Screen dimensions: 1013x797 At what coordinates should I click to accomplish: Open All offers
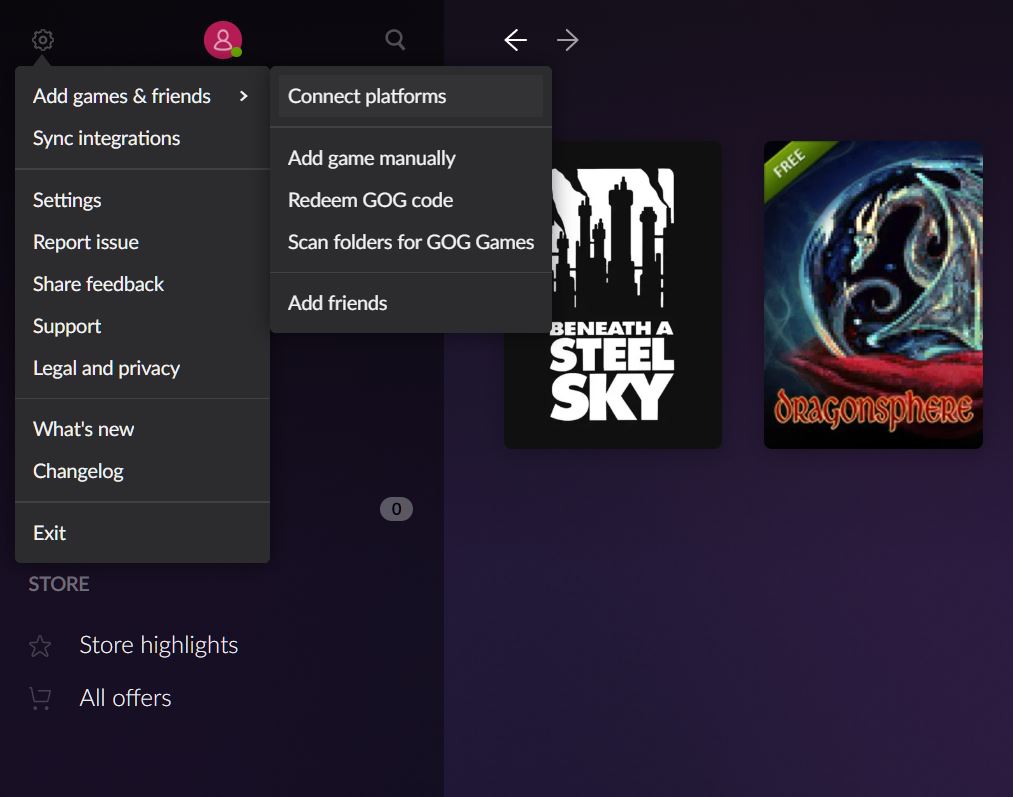(x=125, y=698)
